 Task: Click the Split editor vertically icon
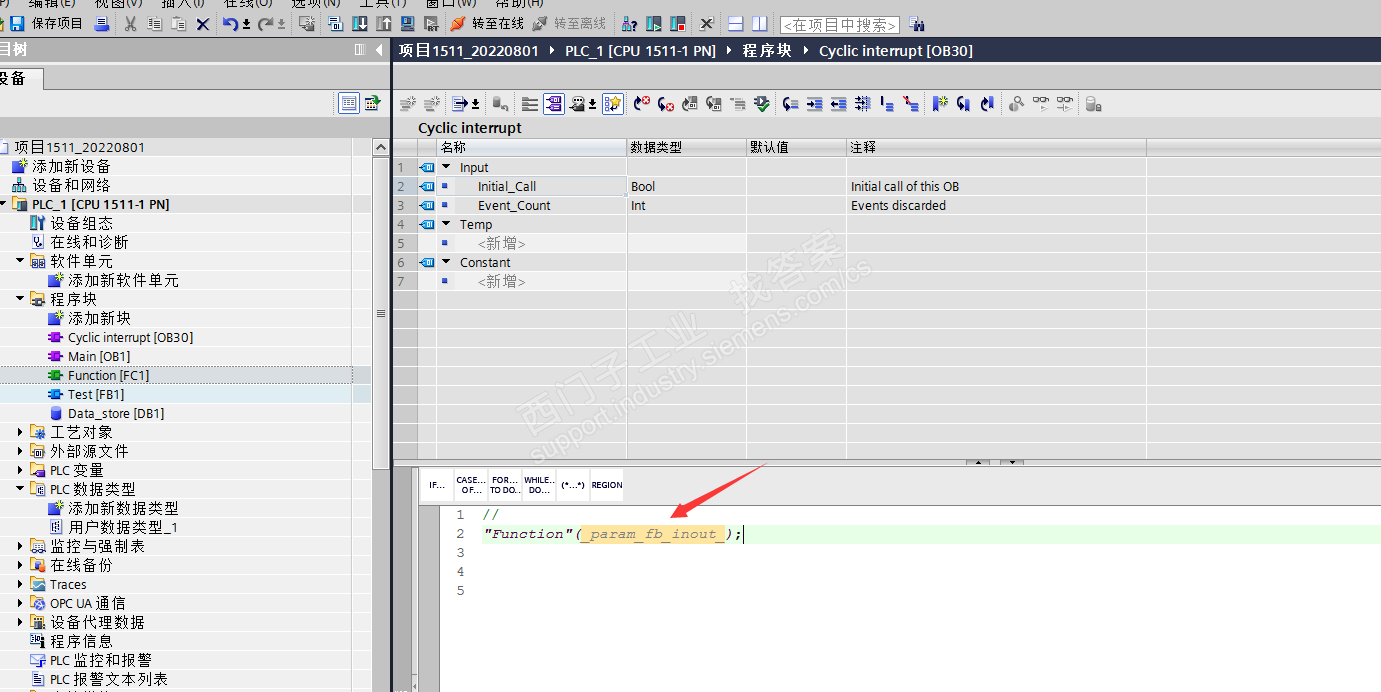(760, 23)
